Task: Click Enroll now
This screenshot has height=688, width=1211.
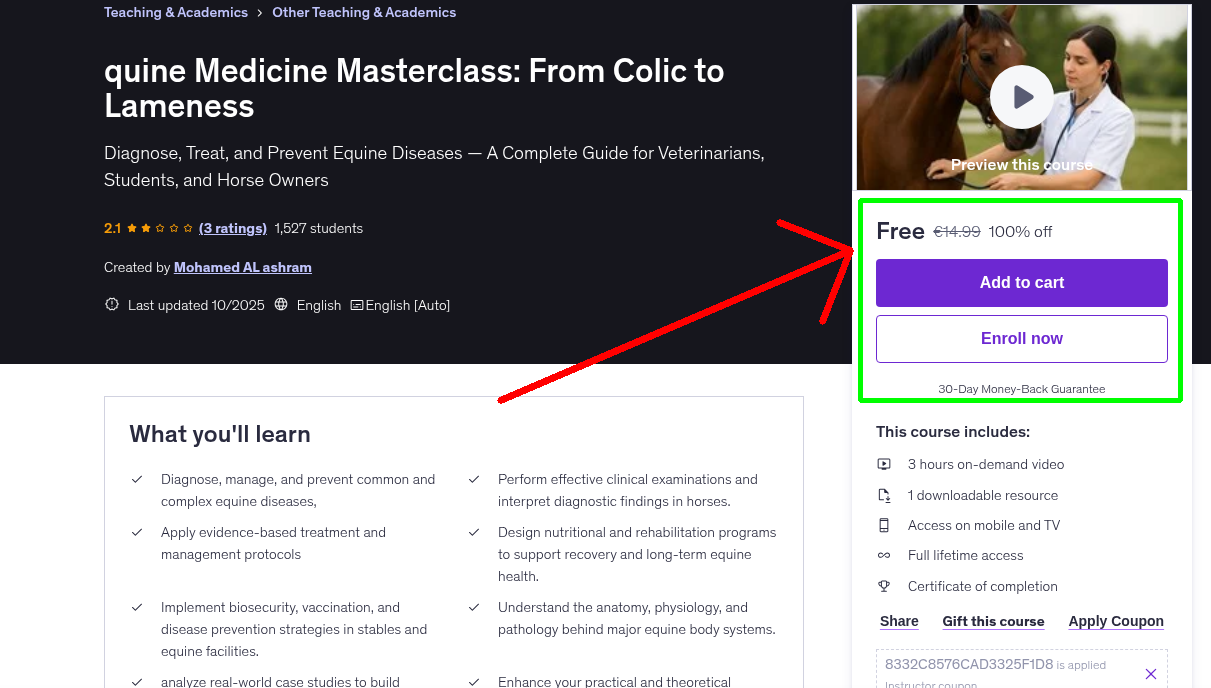Action: coord(1021,339)
